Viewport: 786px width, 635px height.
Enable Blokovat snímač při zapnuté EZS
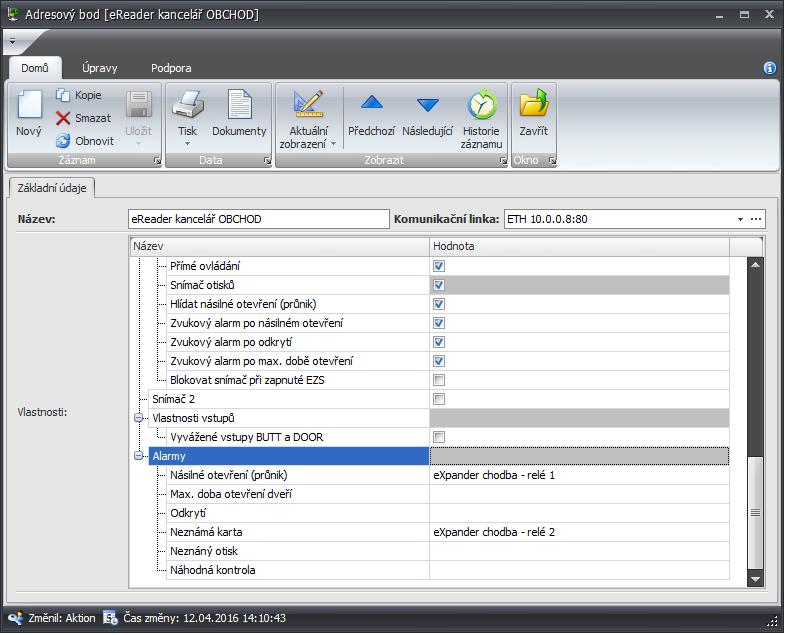[439, 380]
